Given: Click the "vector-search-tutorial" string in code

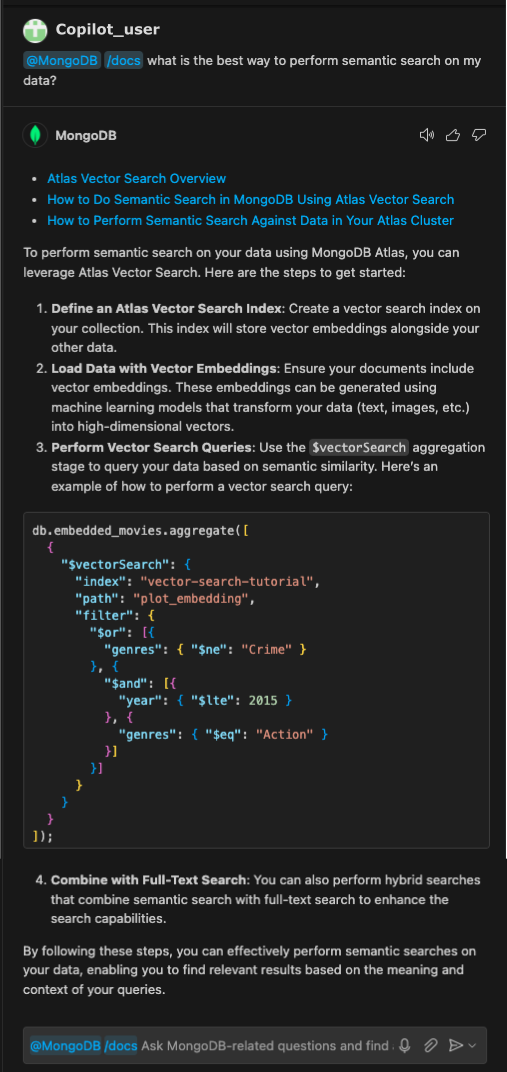Looking at the screenshot, I should [x=228, y=582].
